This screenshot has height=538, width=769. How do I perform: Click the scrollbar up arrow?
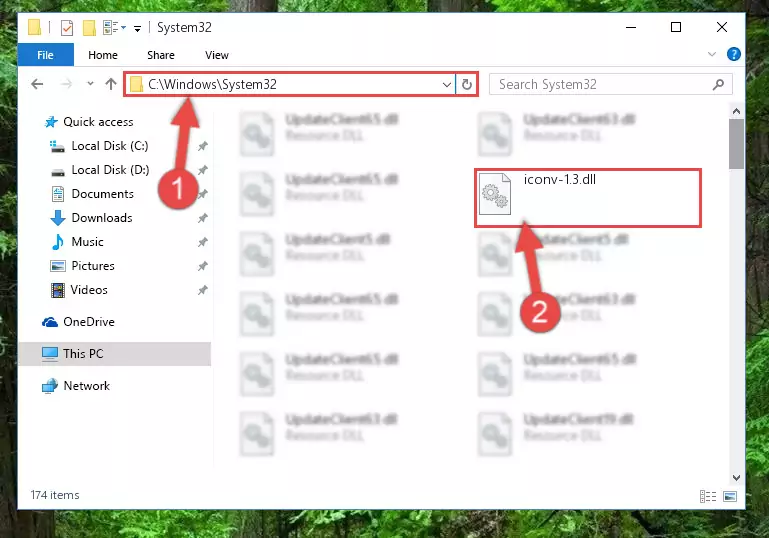coord(736,111)
